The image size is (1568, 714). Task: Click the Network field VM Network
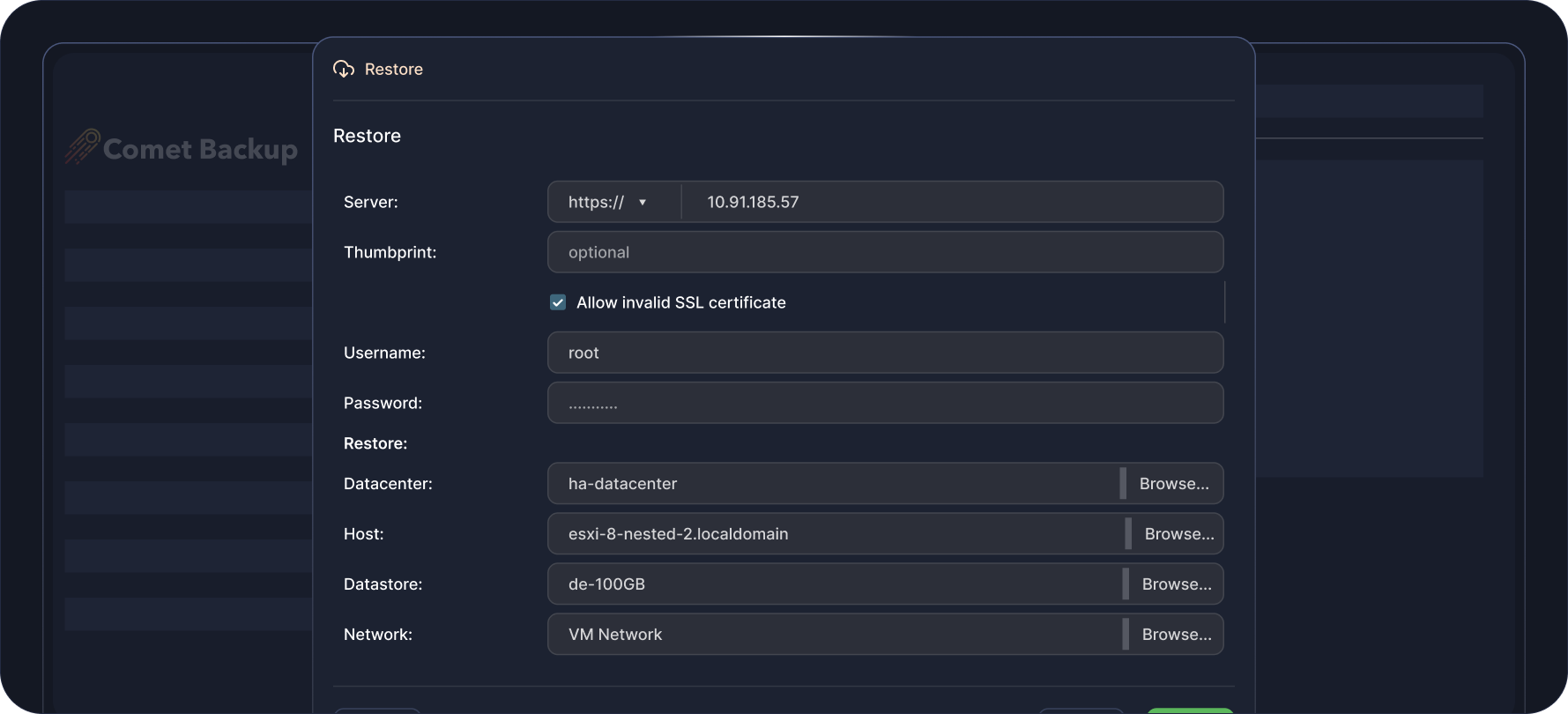834,635
